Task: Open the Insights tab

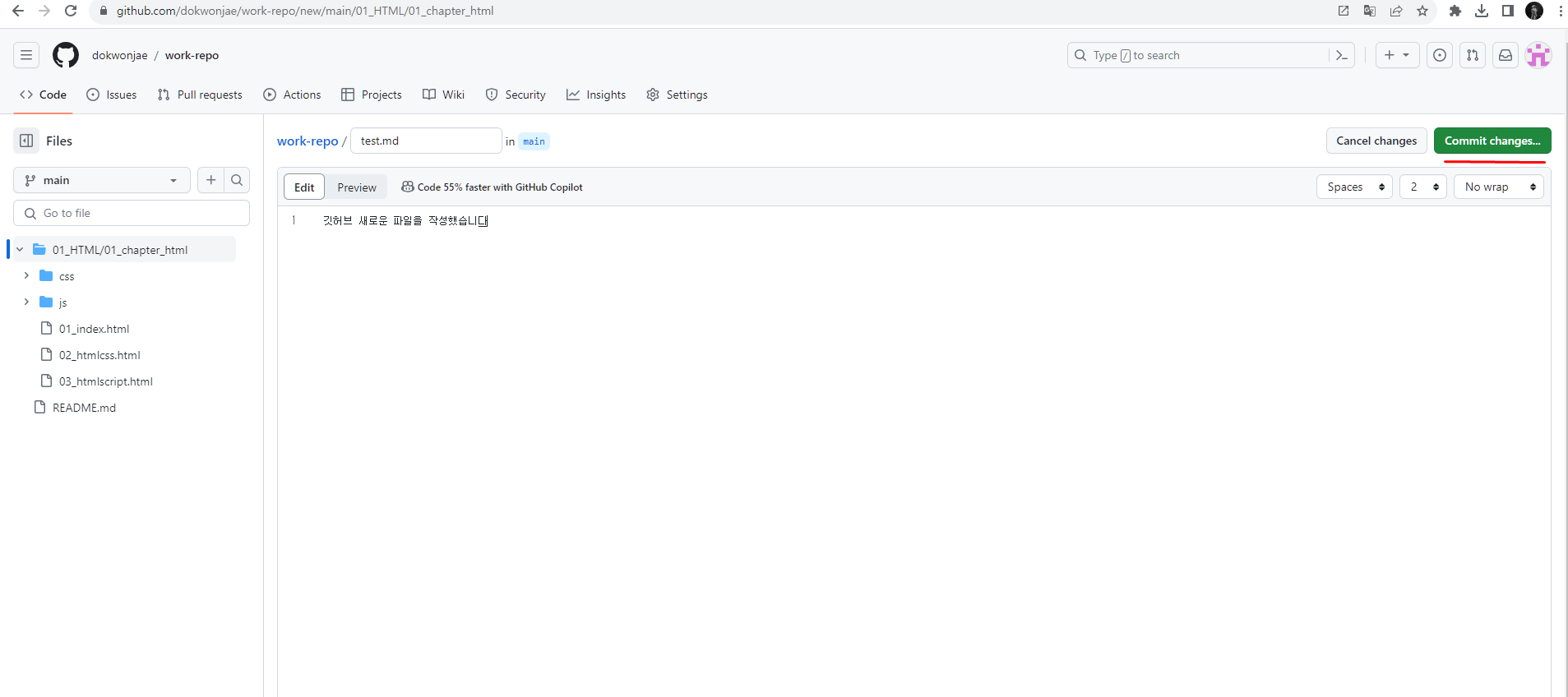Action: 596,95
